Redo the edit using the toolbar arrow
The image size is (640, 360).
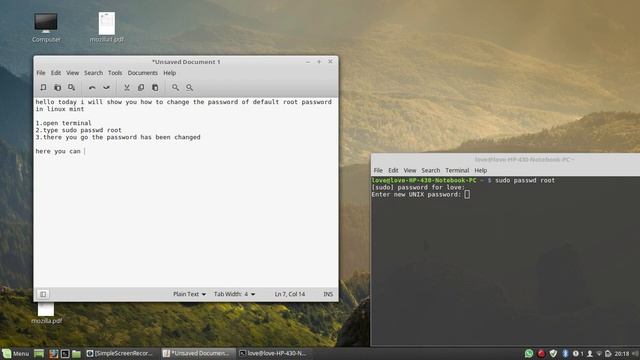coord(106,87)
